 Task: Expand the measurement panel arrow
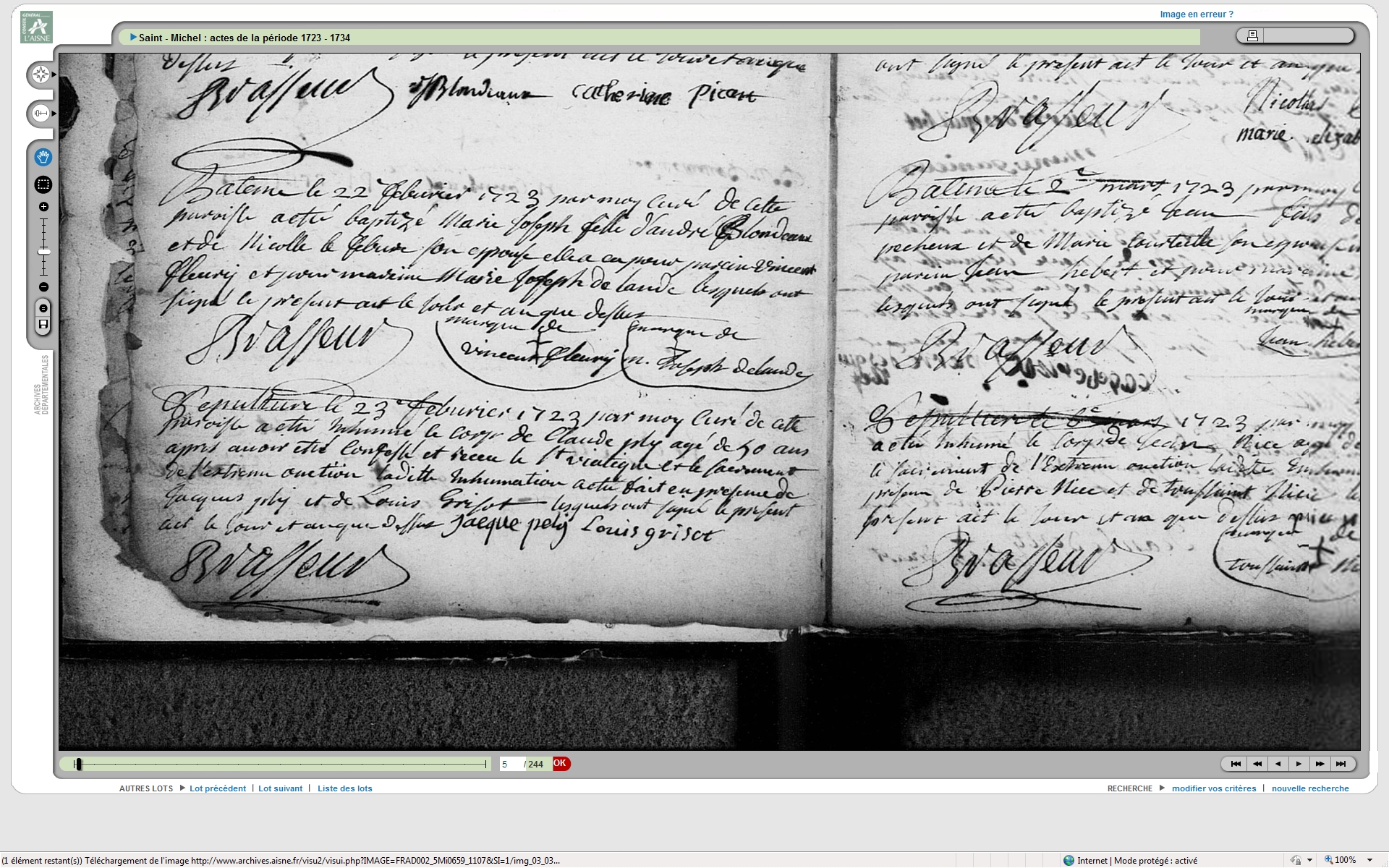point(54,114)
